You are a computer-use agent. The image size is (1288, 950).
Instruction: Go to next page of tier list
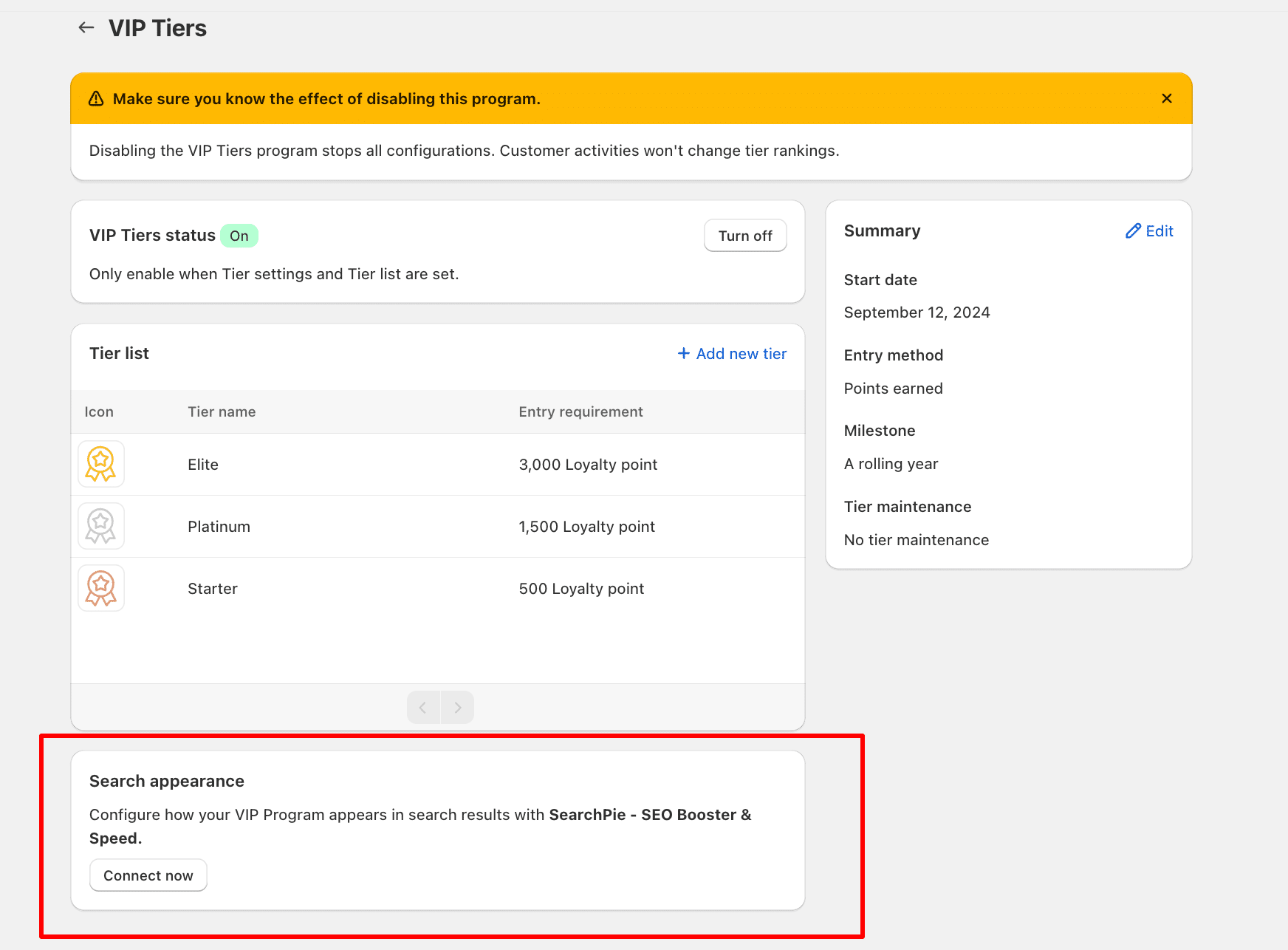point(457,708)
